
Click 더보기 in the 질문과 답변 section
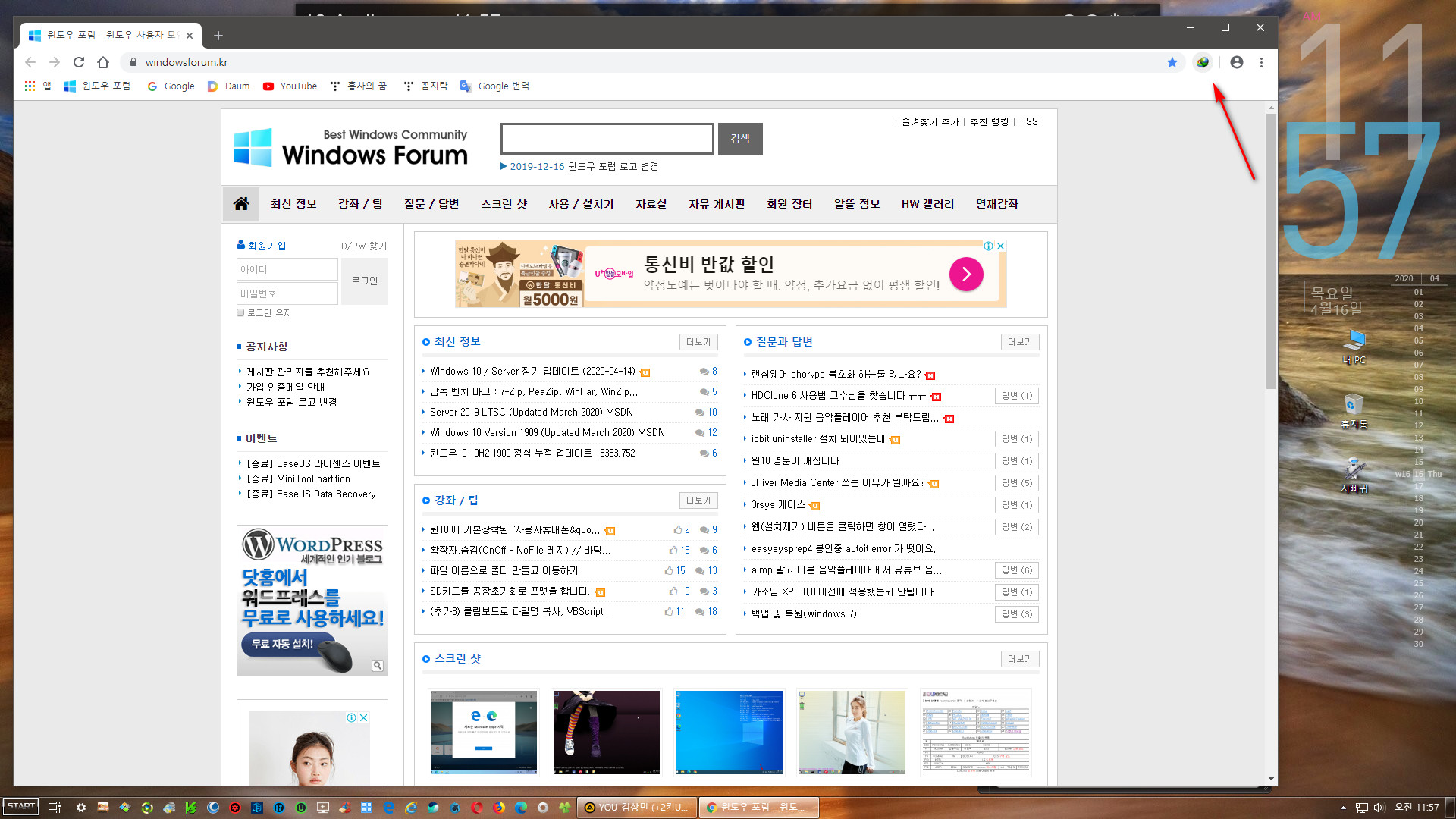tap(1020, 342)
